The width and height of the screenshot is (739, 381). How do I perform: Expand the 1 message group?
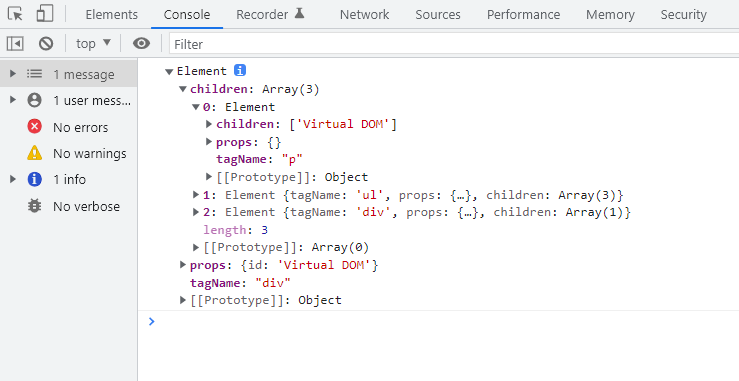[13, 74]
